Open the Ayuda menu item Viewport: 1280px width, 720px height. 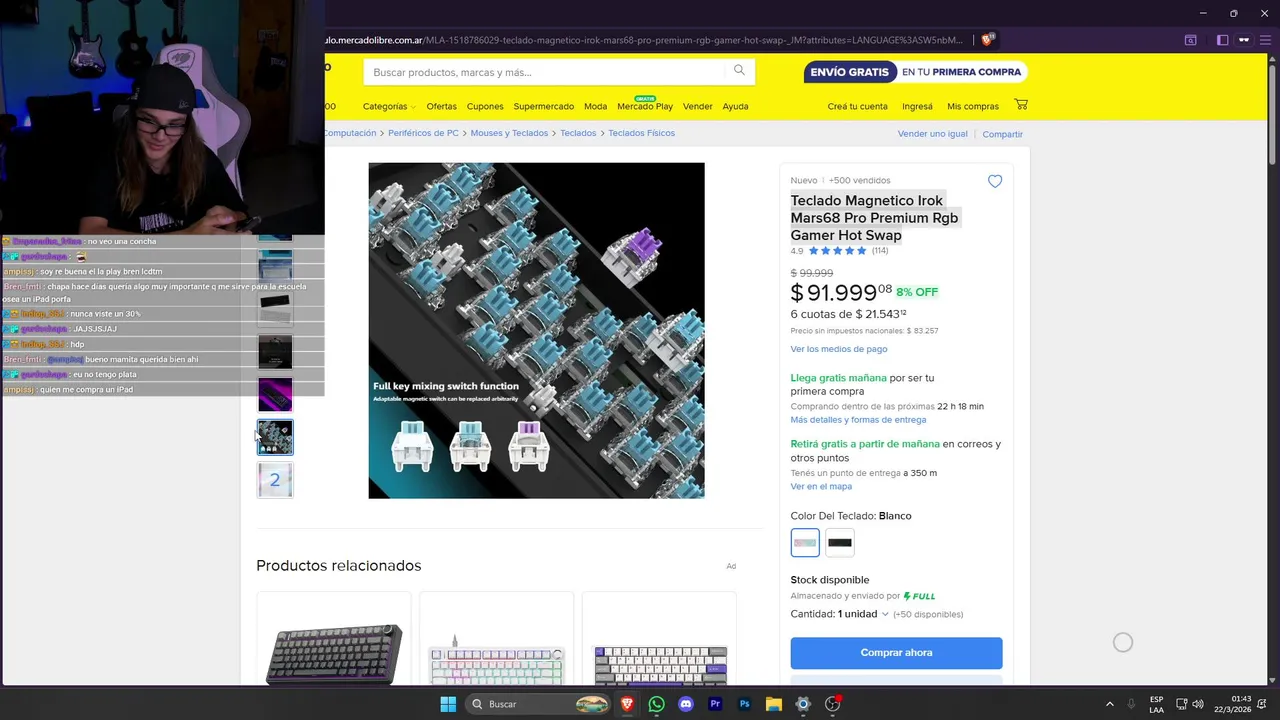(735, 106)
